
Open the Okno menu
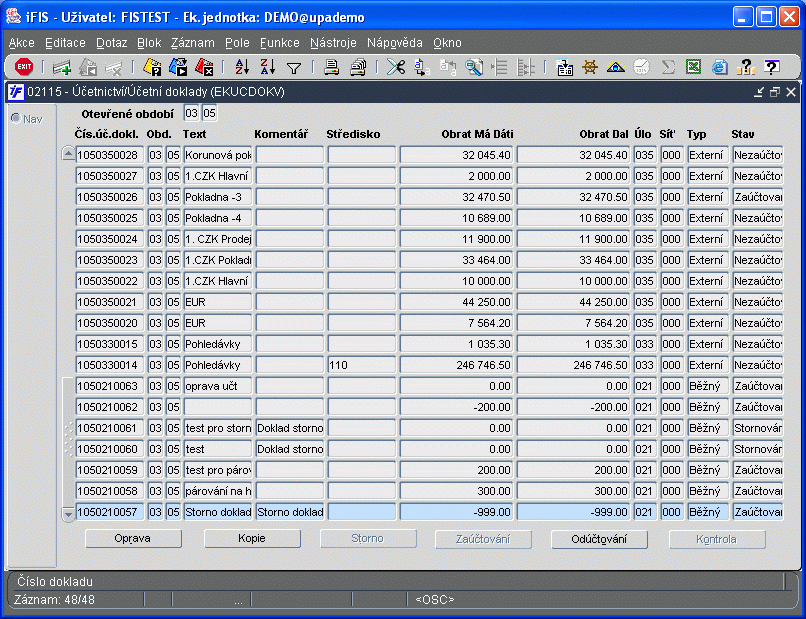[447, 43]
